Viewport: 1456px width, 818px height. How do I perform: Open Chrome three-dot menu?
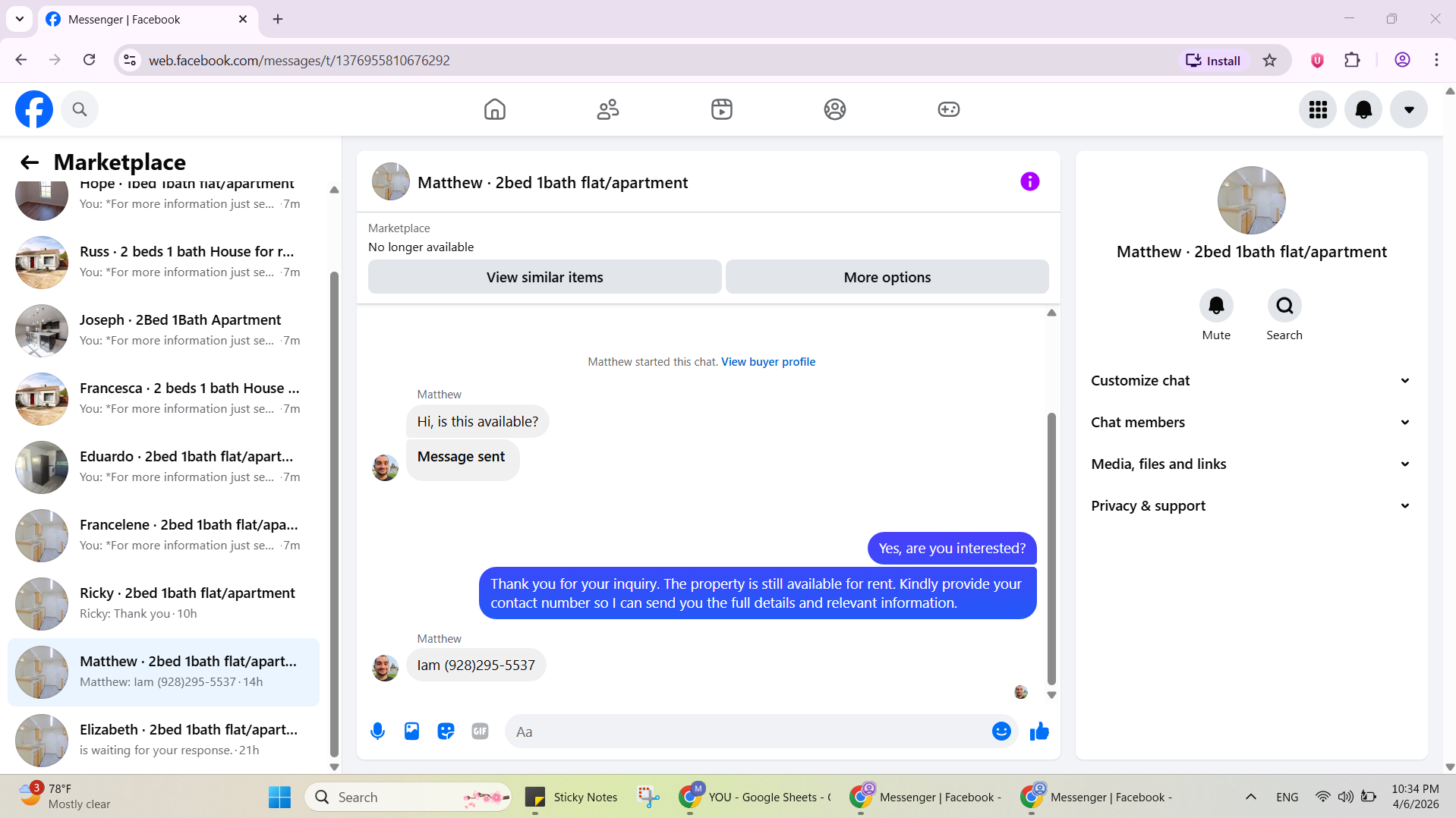click(x=1436, y=60)
